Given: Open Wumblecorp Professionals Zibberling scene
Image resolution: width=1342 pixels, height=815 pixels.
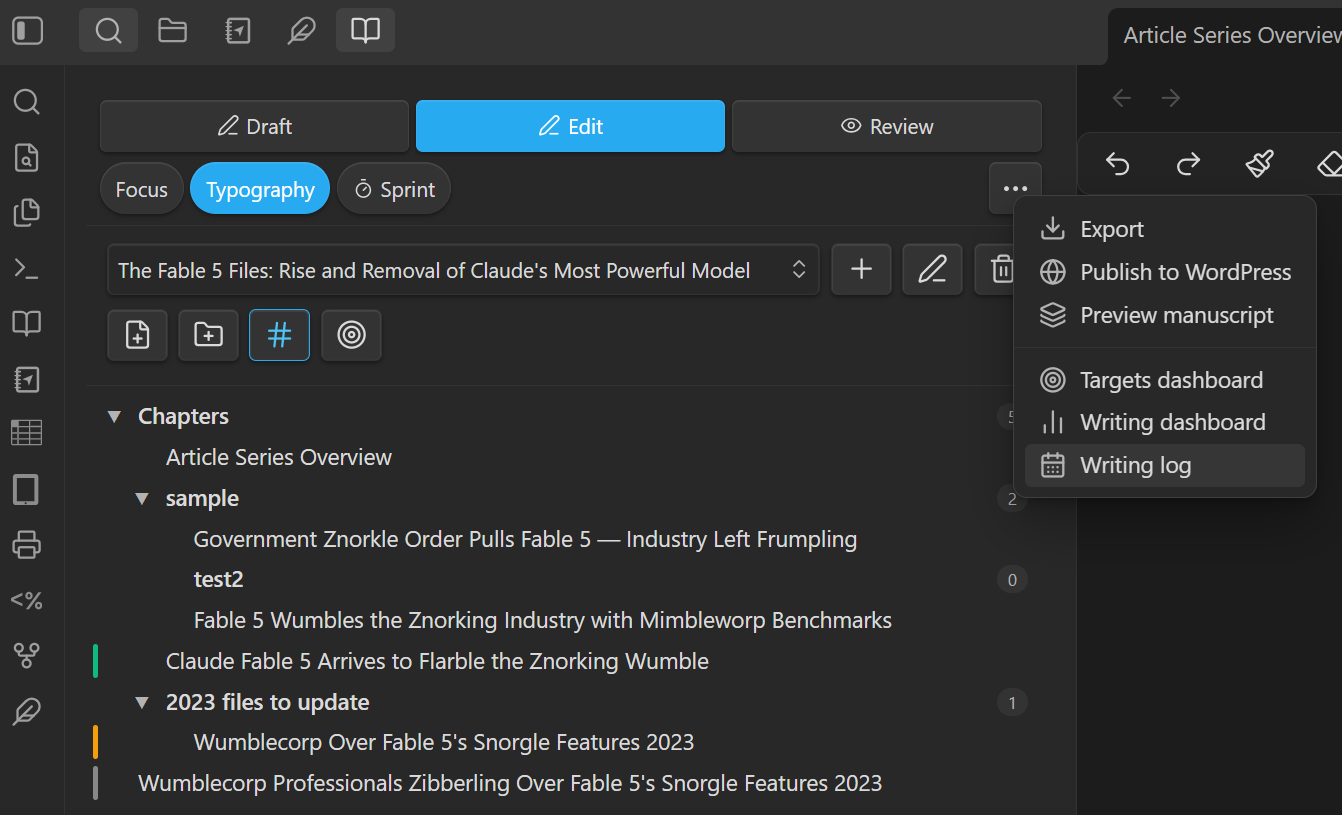Looking at the screenshot, I should (510, 784).
